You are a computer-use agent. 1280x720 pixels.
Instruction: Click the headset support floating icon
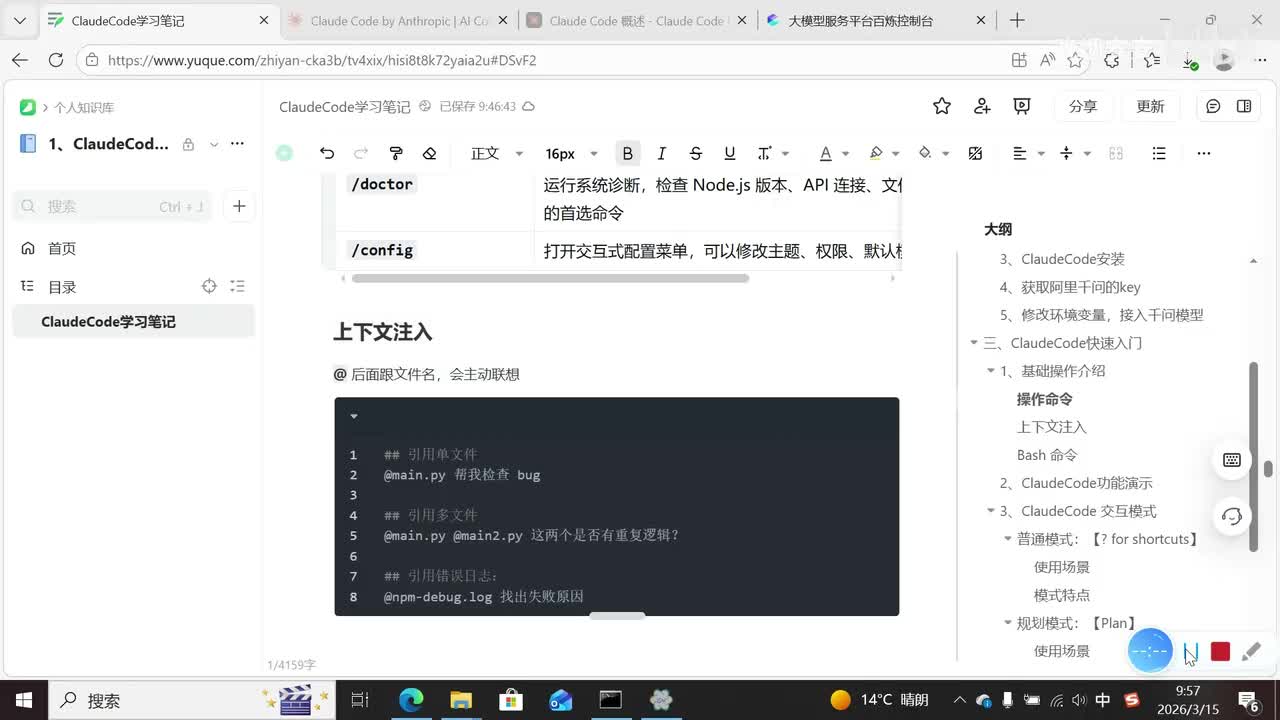1232,516
